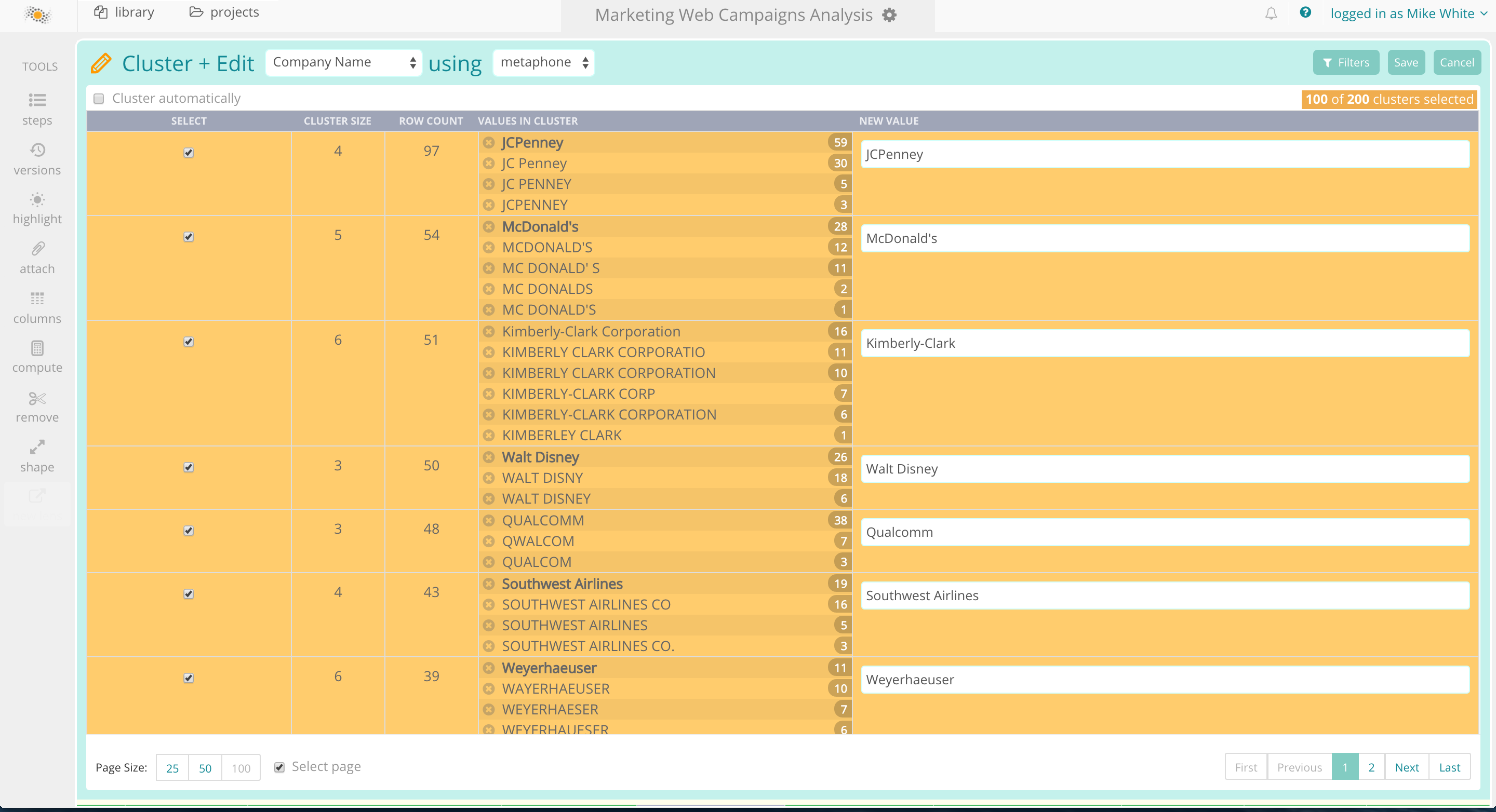Remove SOUTHWEST AIRLINES CO. value from cluster
Screen dimensions: 1496x812
click(x=488, y=646)
